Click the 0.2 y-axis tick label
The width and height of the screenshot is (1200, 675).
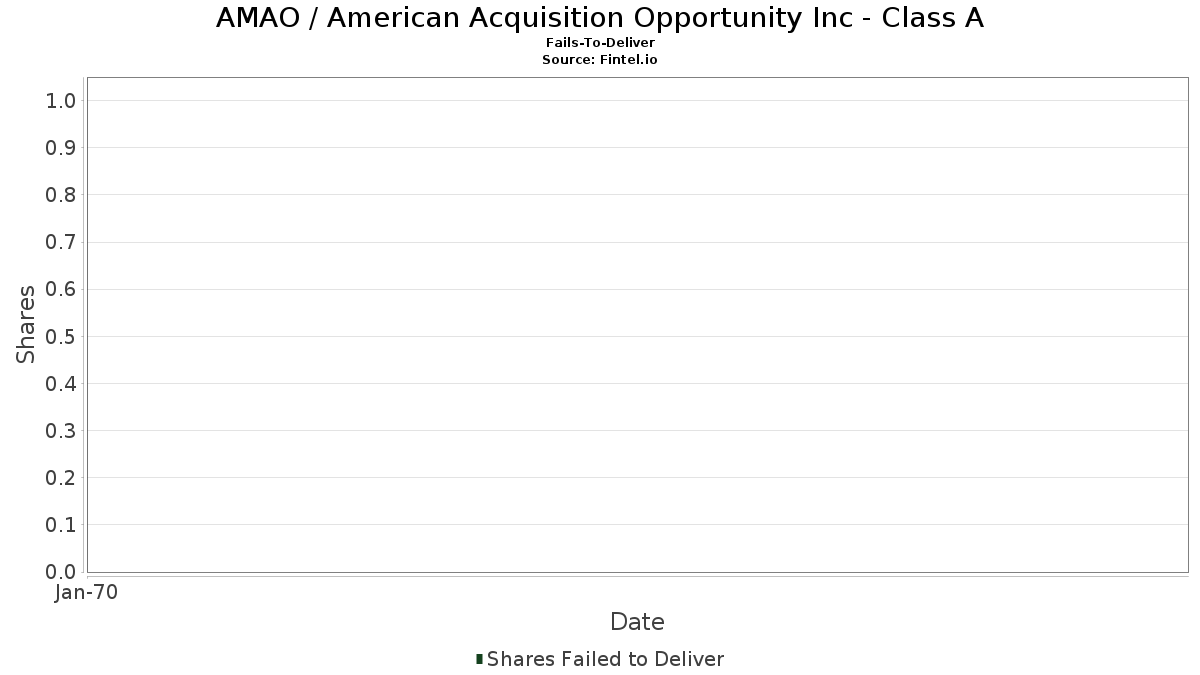[61, 478]
